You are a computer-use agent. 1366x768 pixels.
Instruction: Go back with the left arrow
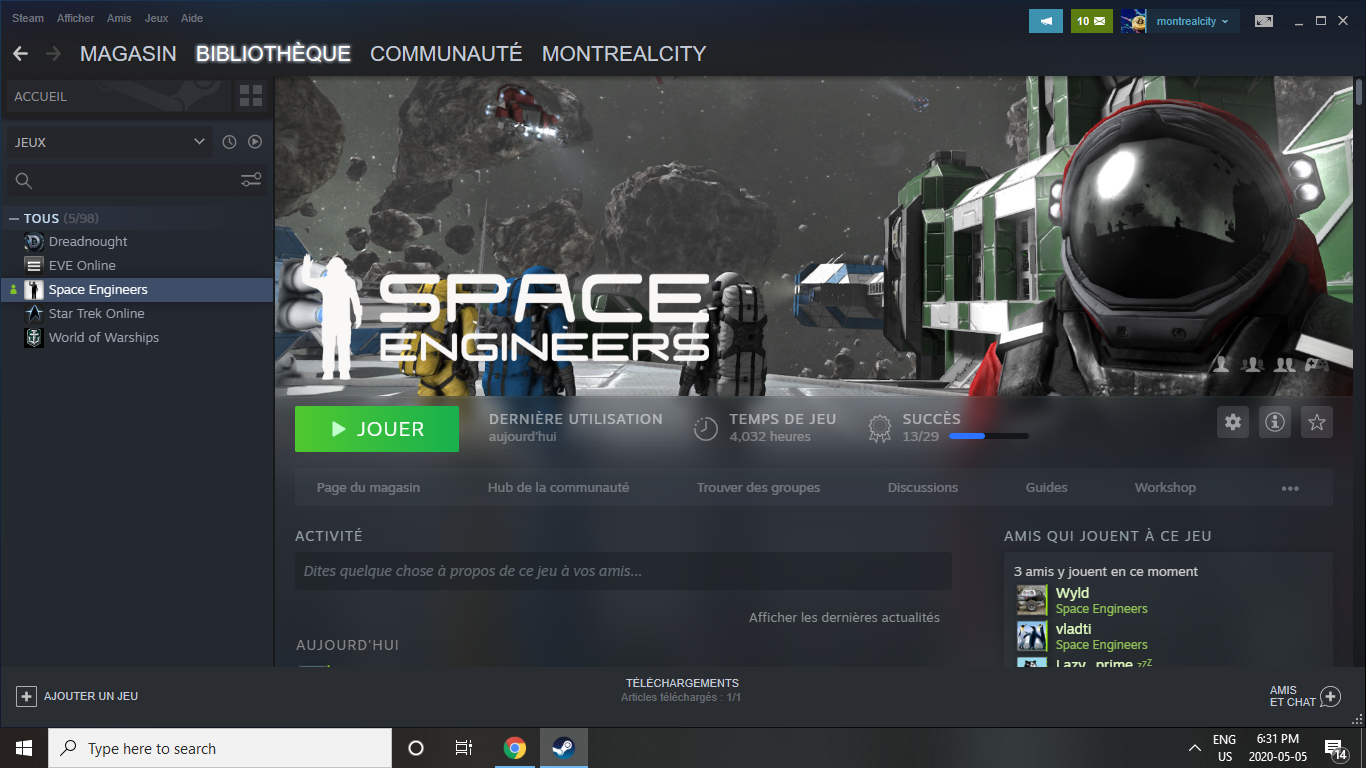tap(21, 54)
